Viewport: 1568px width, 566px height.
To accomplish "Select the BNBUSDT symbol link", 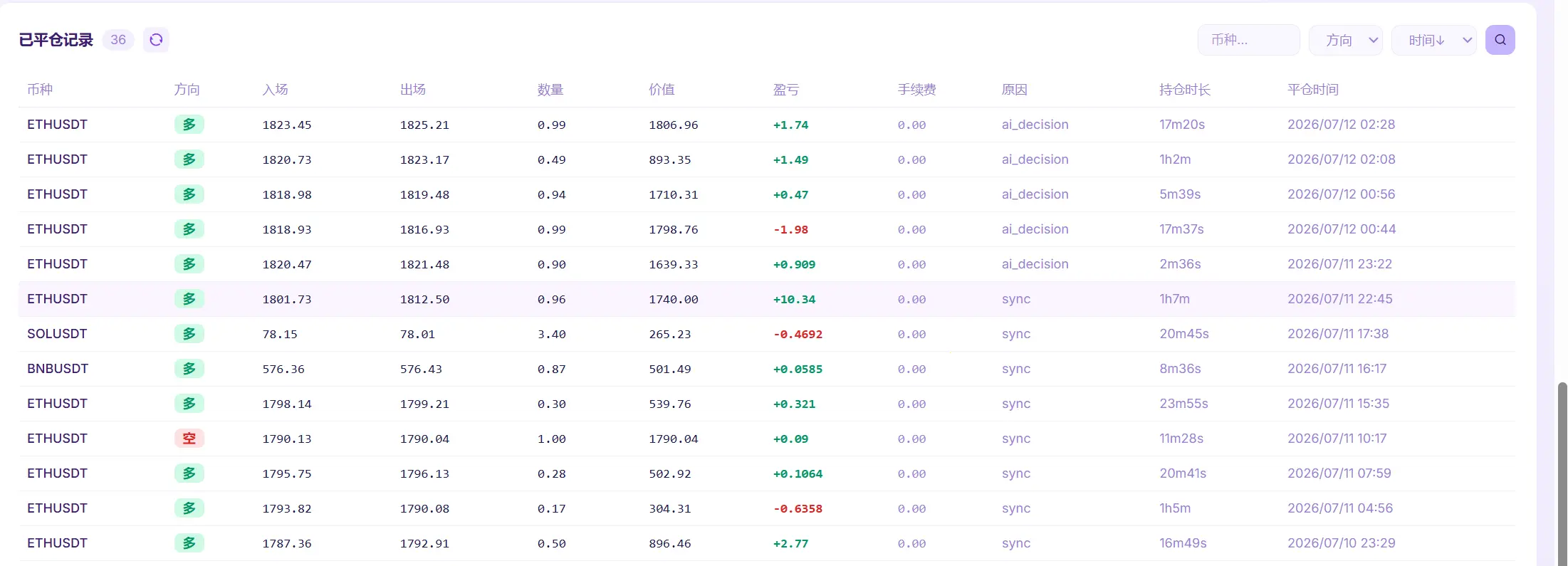I will pyautogui.click(x=58, y=369).
